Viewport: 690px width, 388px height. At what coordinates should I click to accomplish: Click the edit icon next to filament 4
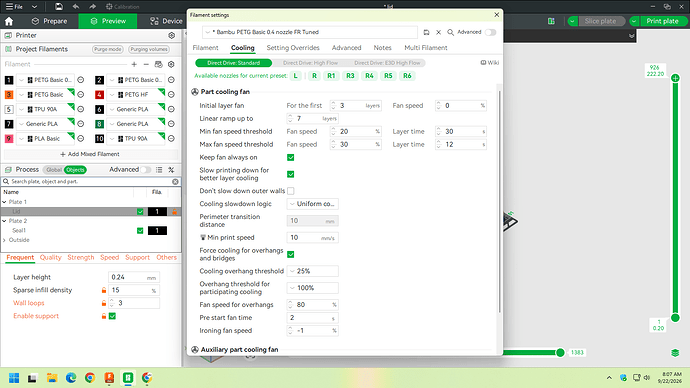point(171,95)
